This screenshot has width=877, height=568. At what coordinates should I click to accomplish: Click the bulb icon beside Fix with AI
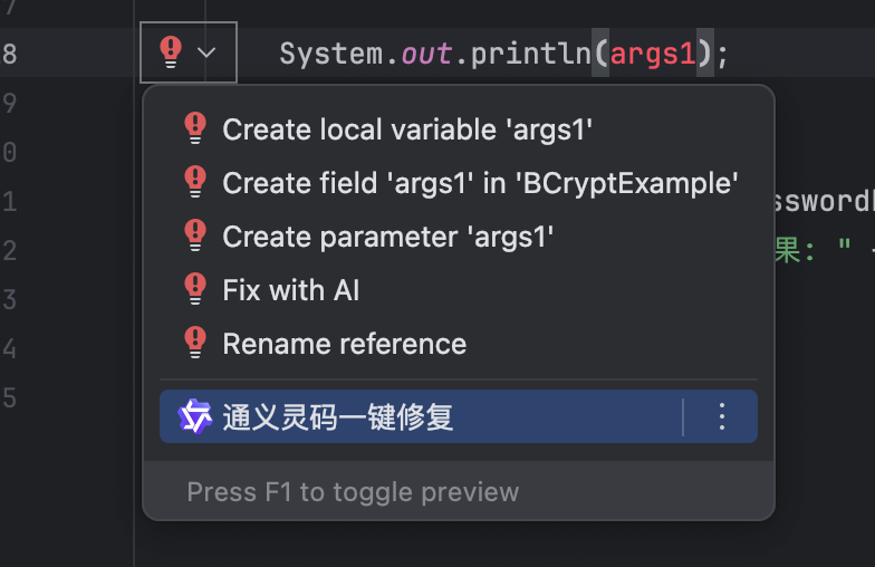click(x=195, y=289)
